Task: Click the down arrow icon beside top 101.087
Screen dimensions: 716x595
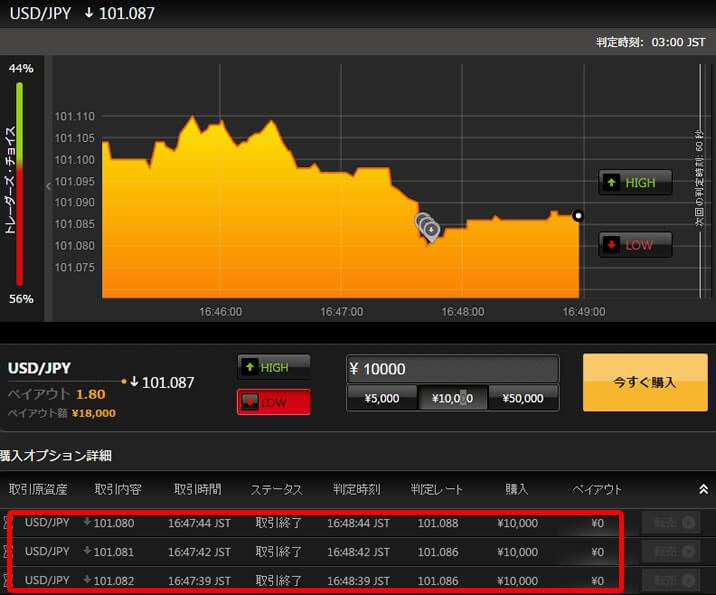Action: [x=89, y=13]
